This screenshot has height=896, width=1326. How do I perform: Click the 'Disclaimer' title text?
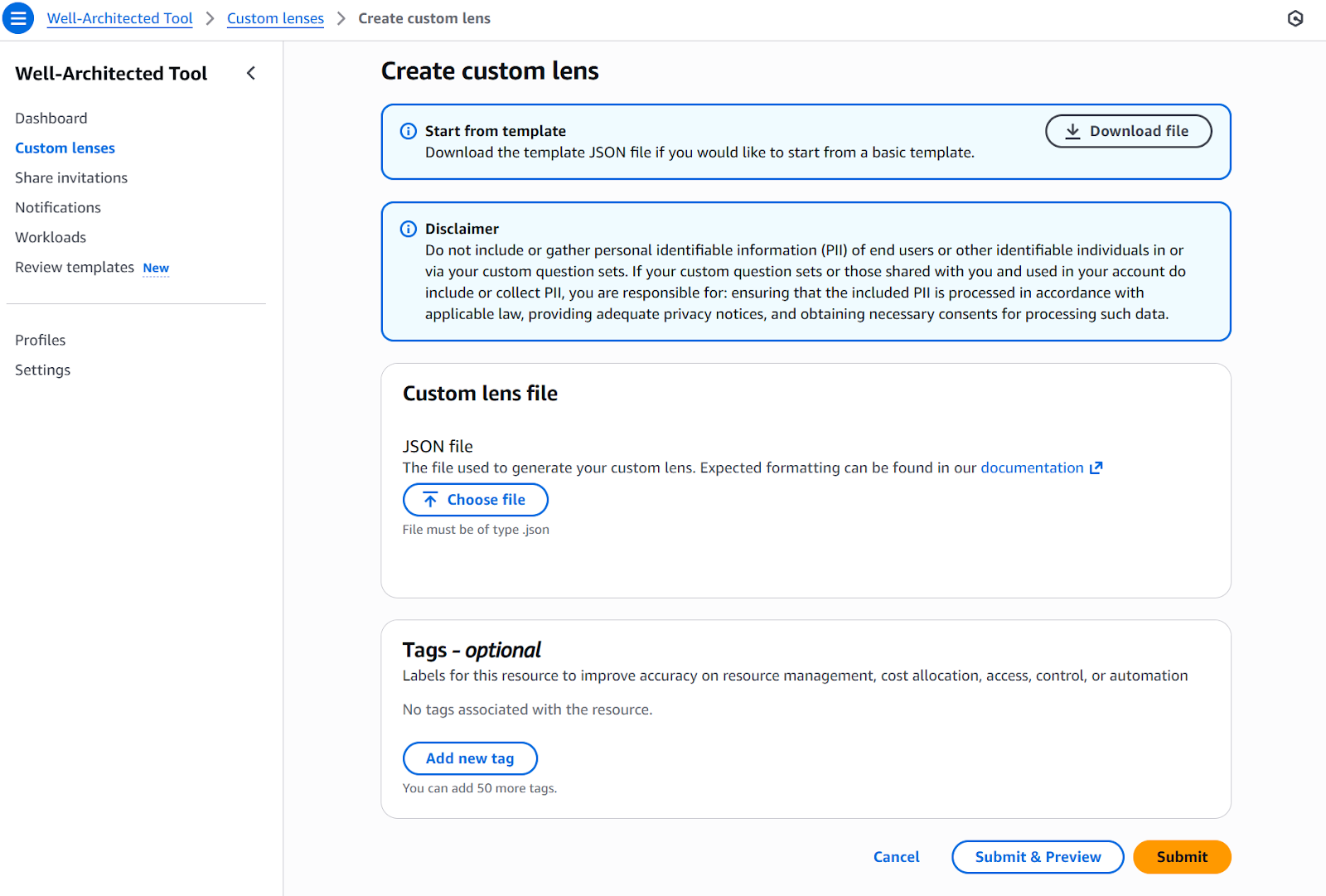click(x=462, y=229)
